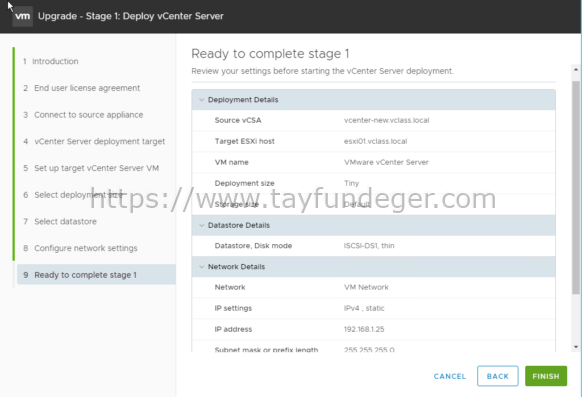582x397 pixels.
Task: Click the Network row label
Action: click(x=230, y=287)
